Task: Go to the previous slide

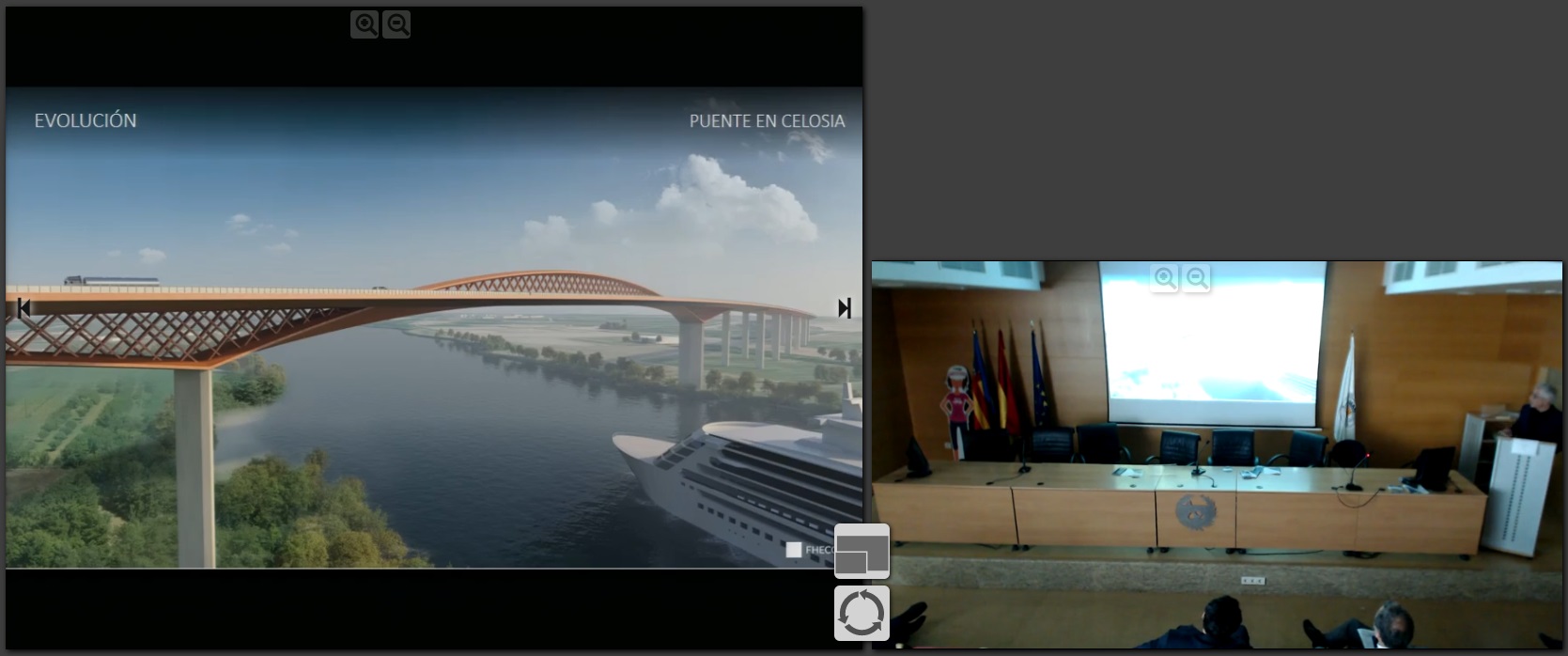Action: coord(23,307)
